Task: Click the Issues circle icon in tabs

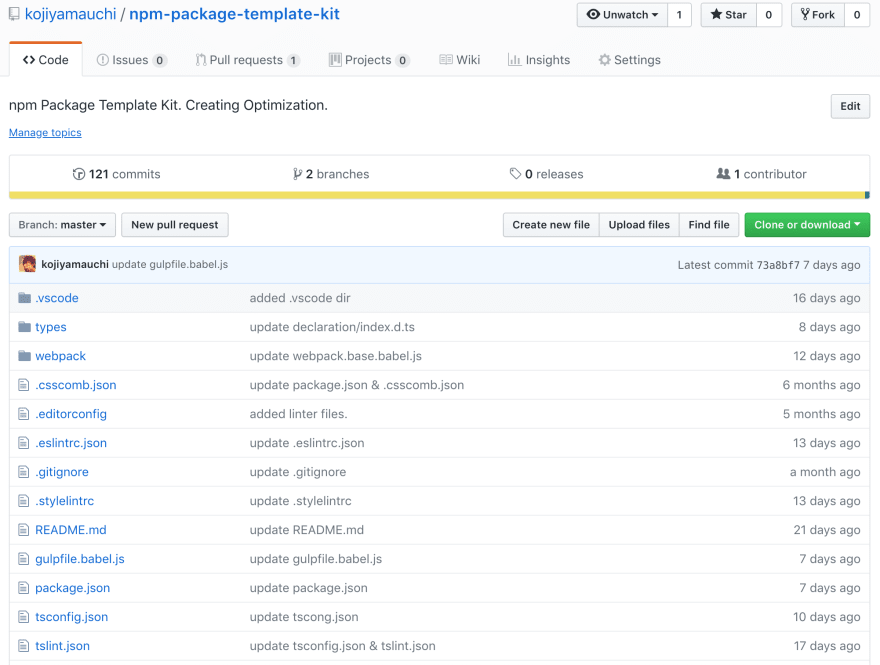Action: [103, 60]
